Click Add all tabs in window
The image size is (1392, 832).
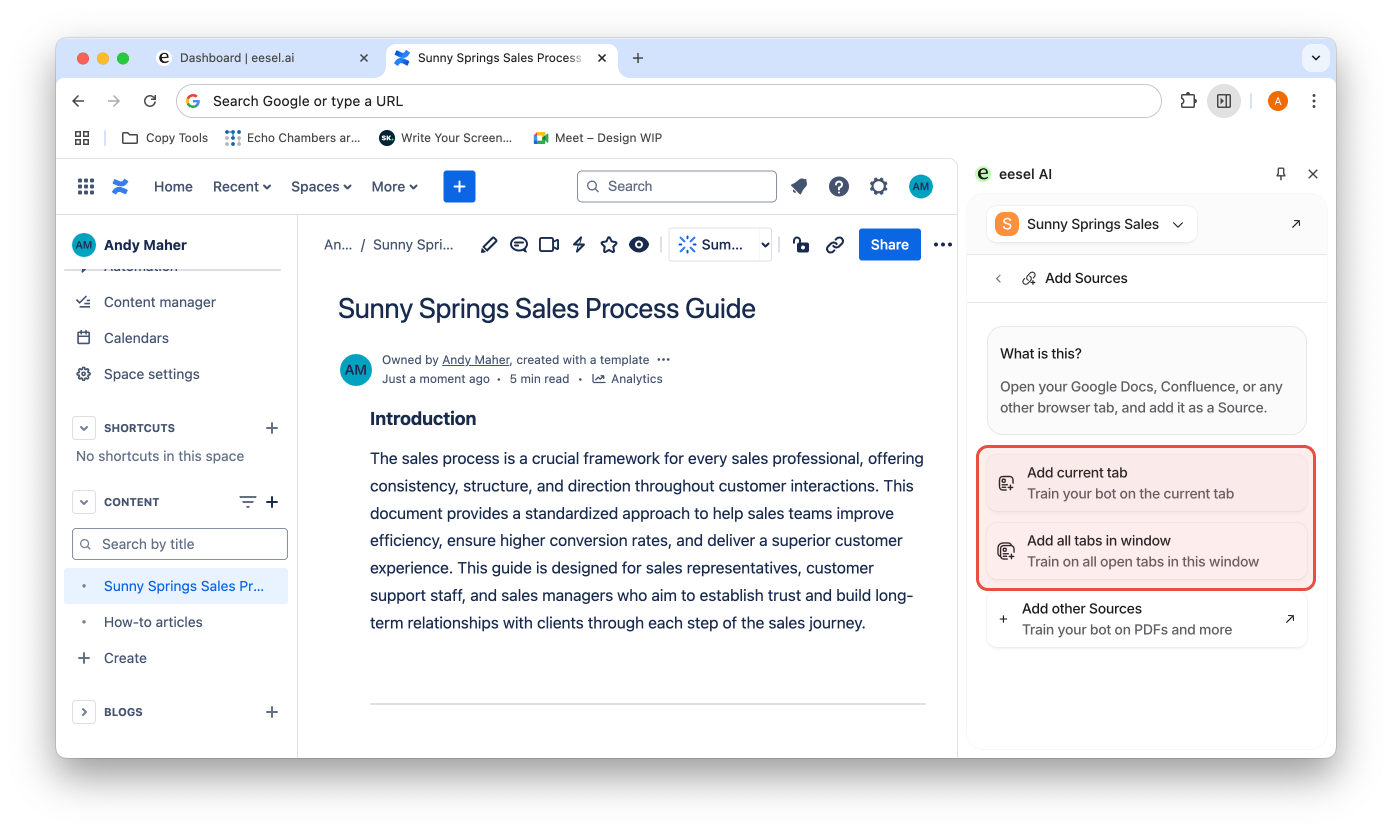point(1147,551)
